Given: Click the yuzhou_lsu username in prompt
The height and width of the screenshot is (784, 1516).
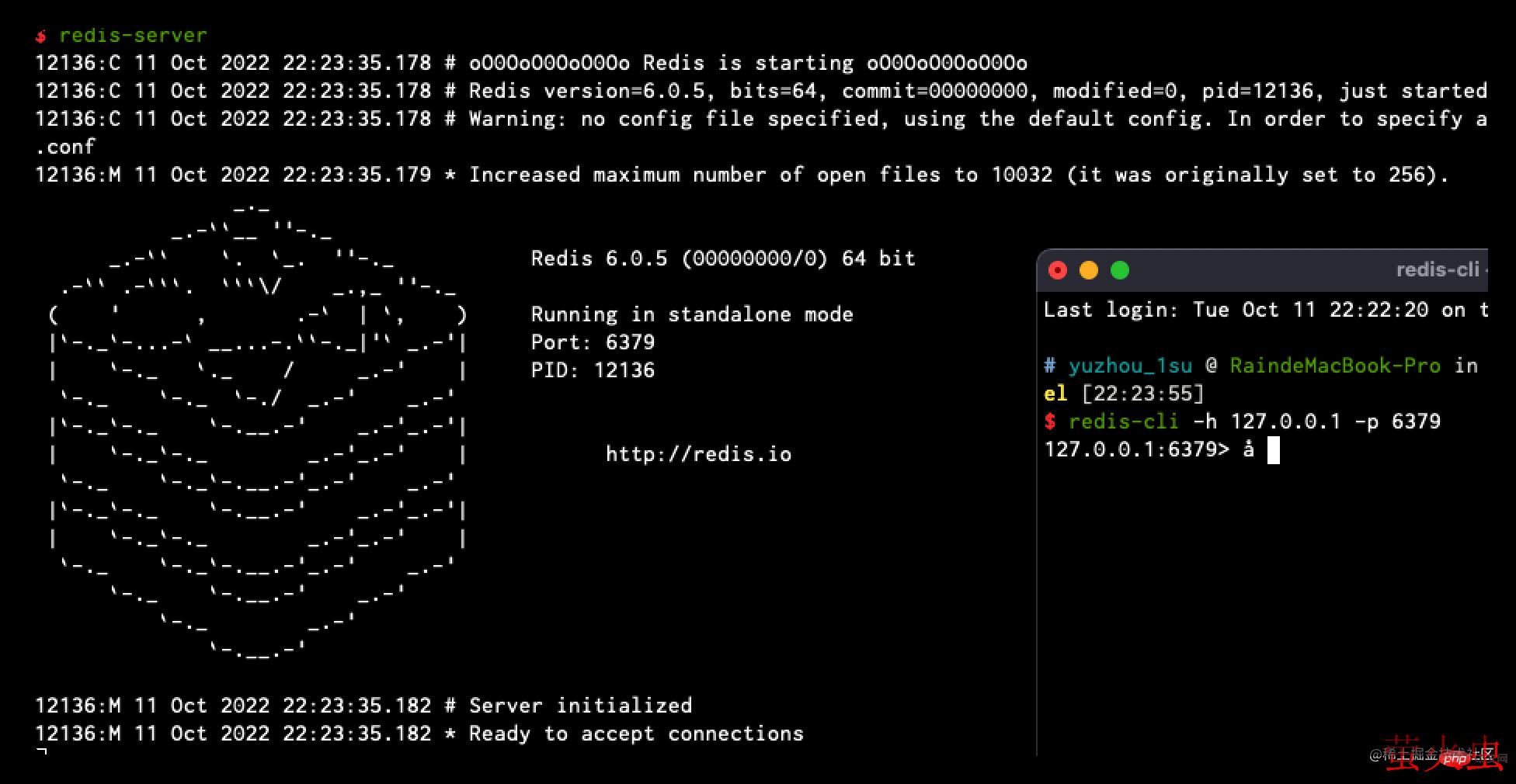Looking at the screenshot, I should (x=1129, y=366).
